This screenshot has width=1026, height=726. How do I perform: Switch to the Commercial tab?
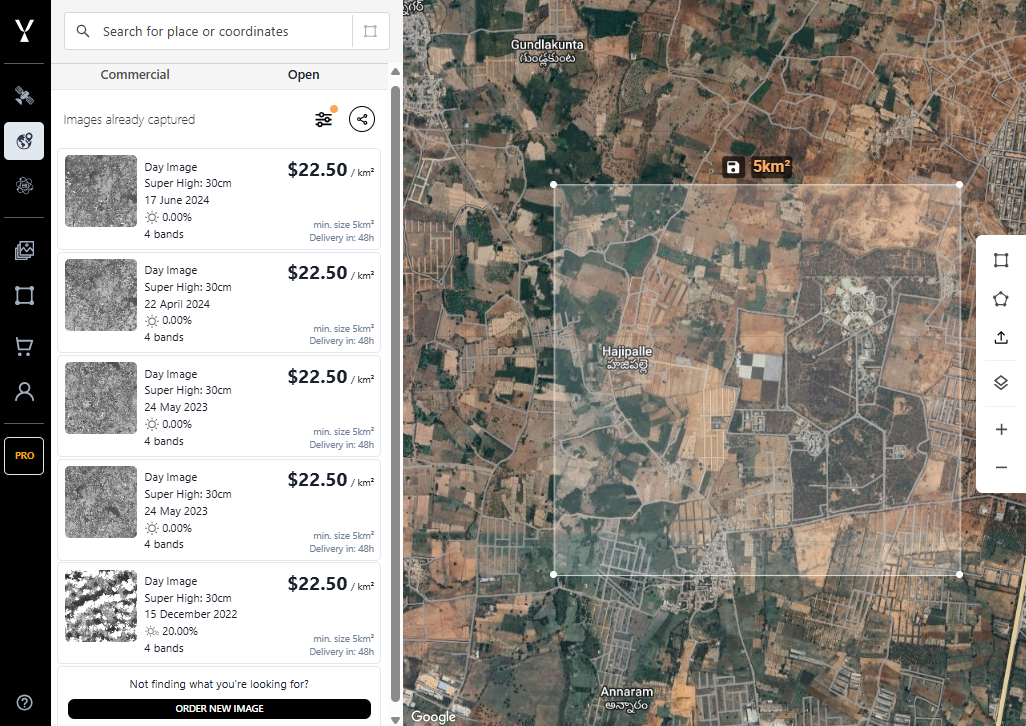pos(135,75)
